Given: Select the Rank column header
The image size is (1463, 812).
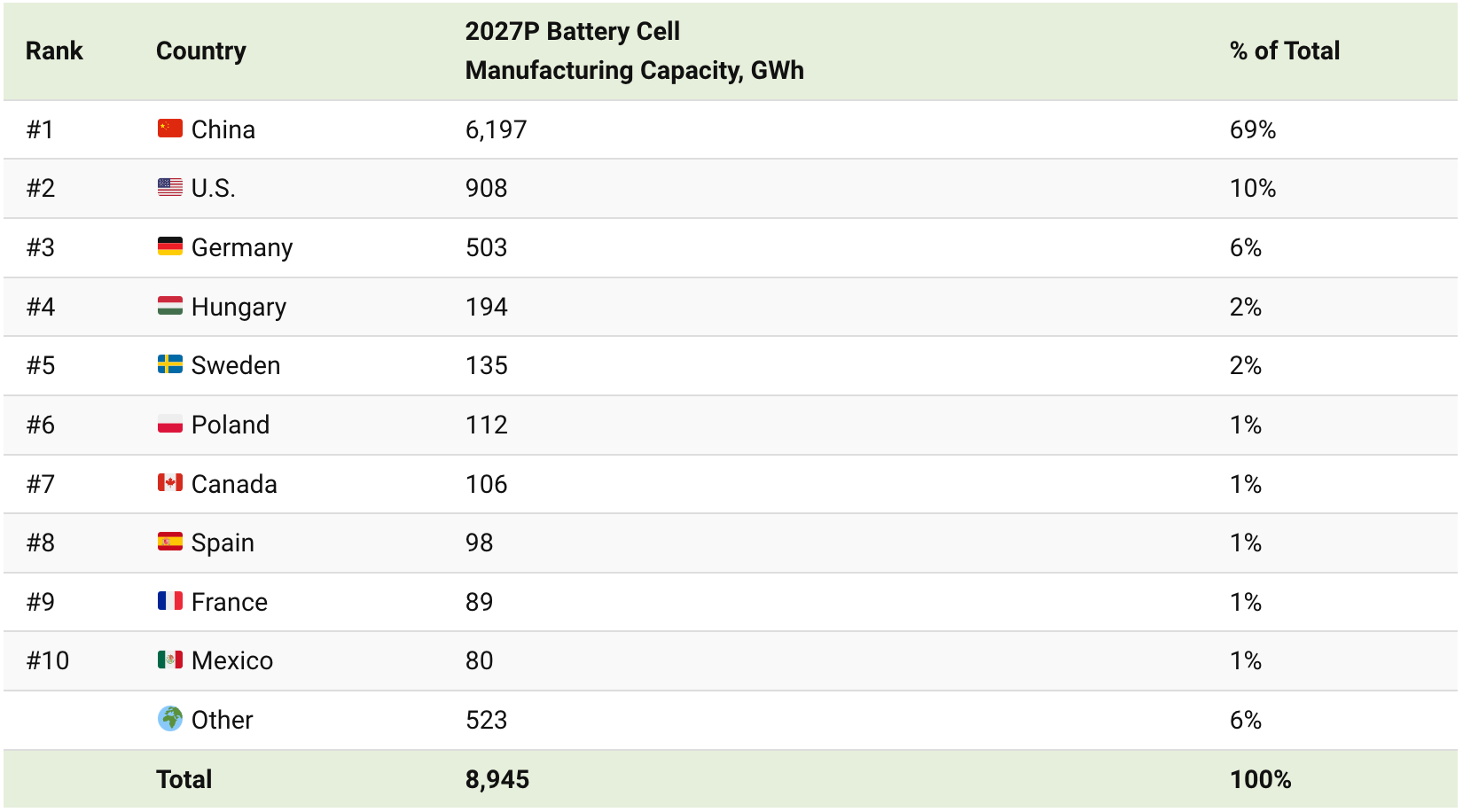Looking at the screenshot, I should click(54, 51).
